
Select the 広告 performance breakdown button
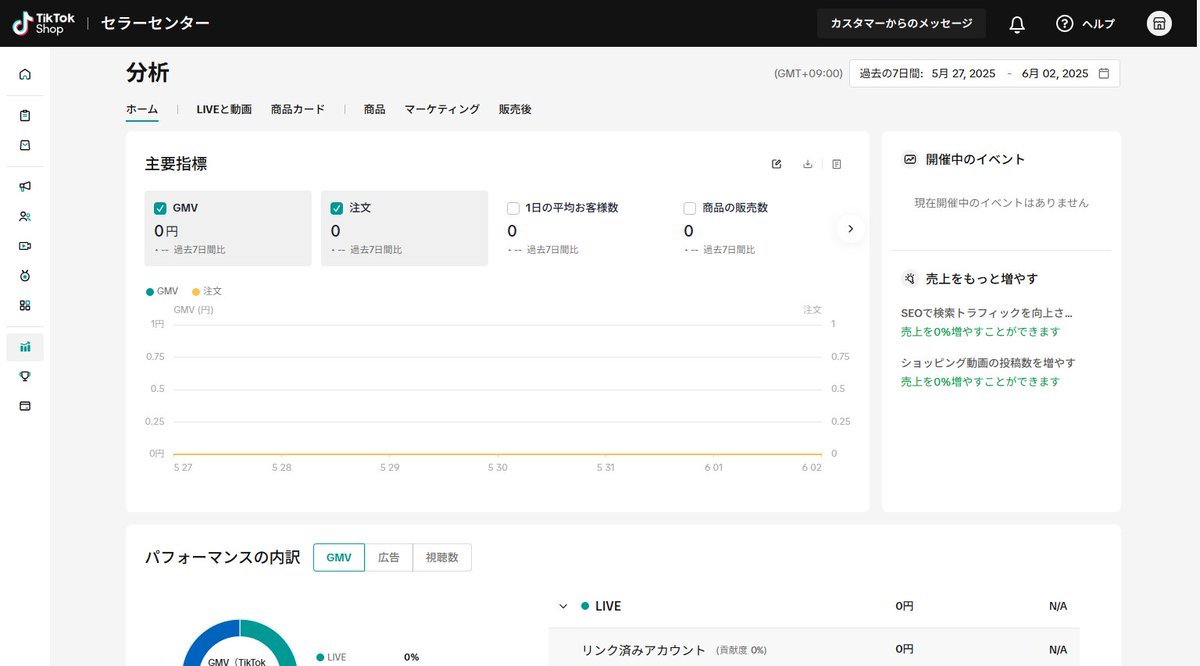[389, 558]
